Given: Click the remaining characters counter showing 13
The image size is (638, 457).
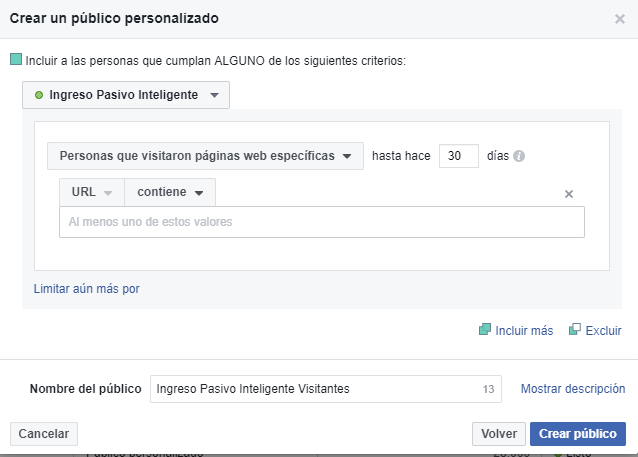Looking at the screenshot, I should 488,389.
